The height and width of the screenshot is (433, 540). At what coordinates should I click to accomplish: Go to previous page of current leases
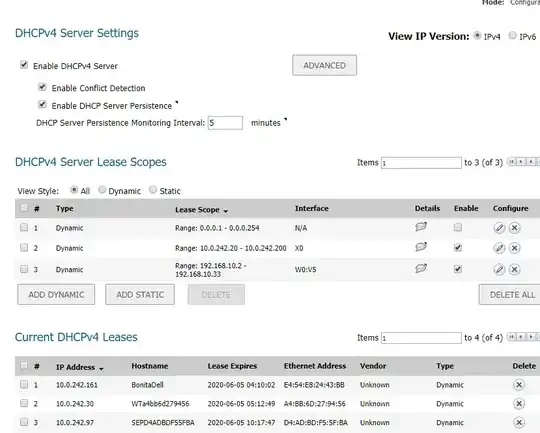[521, 337]
